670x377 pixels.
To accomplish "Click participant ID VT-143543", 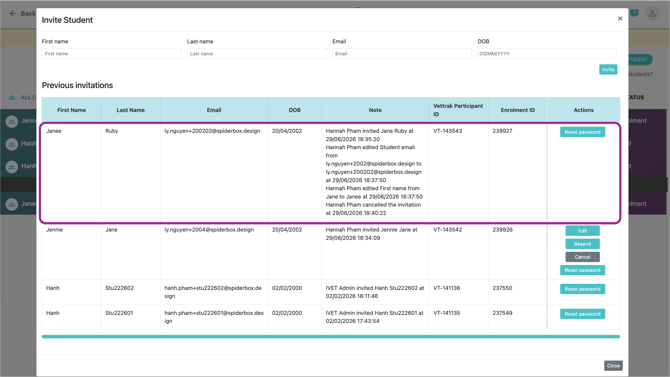I will tap(447, 131).
